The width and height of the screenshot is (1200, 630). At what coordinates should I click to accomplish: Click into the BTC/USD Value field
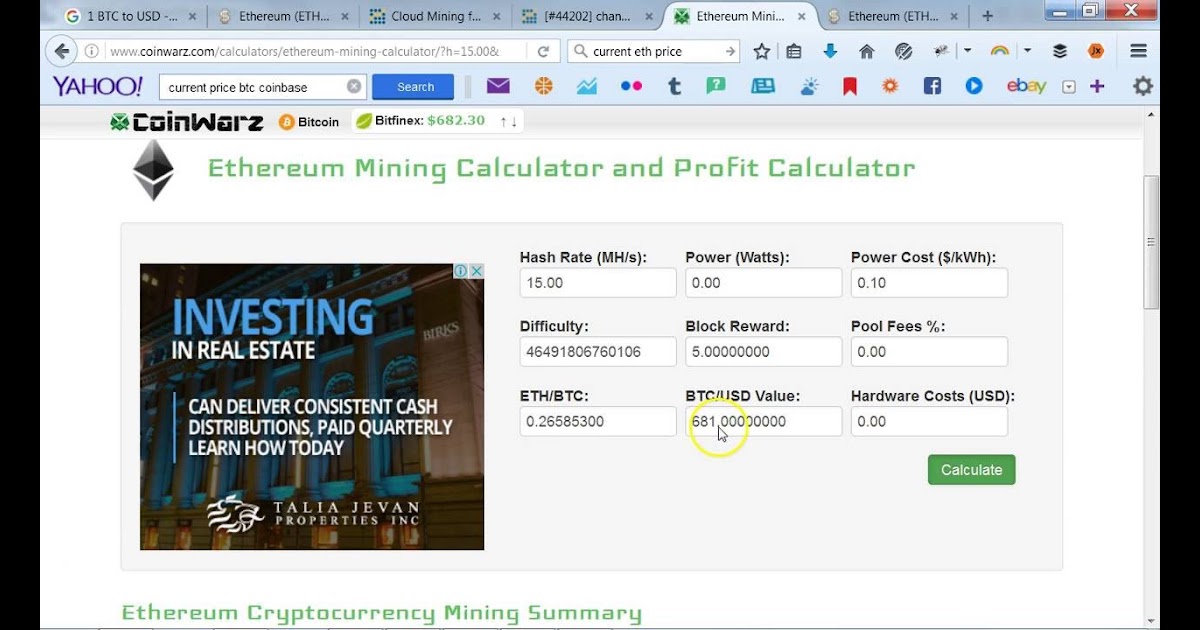point(764,422)
